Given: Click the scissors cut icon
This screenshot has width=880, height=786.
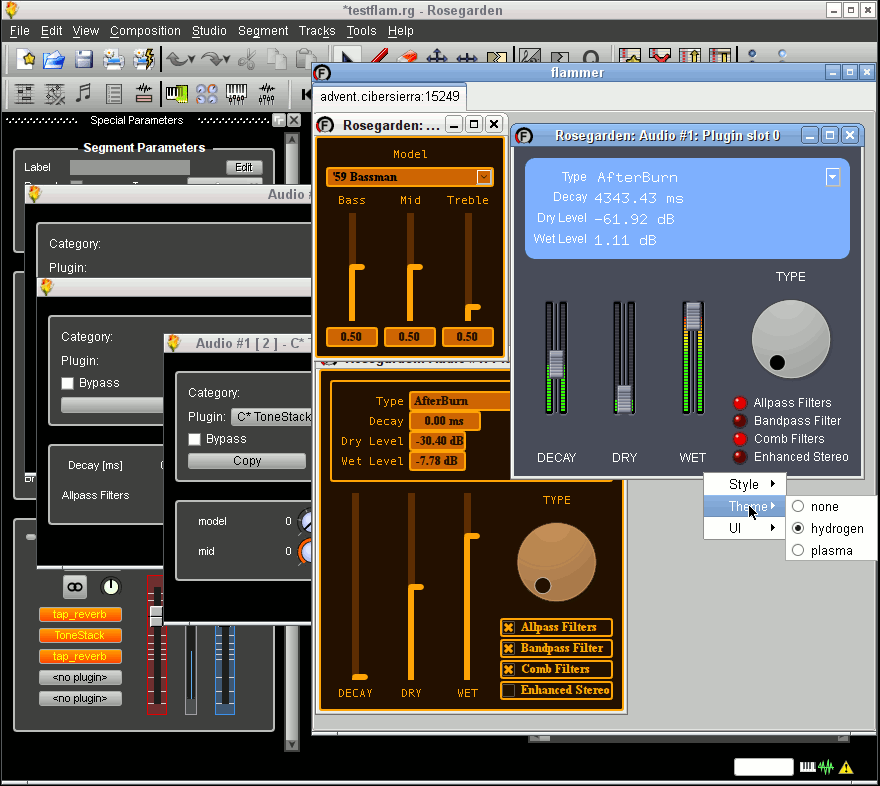Looking at the screenshot, I should [247, 58].
